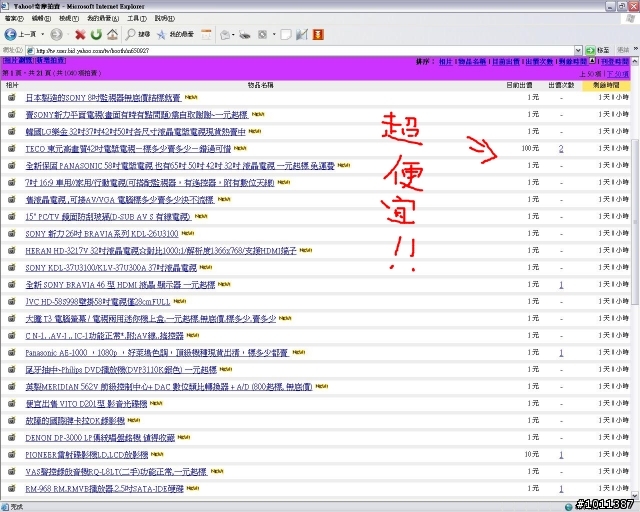The height and width of the screenshot is (512, 640).
Task: Print the page with the printer icon
Action: coord(245,35)
